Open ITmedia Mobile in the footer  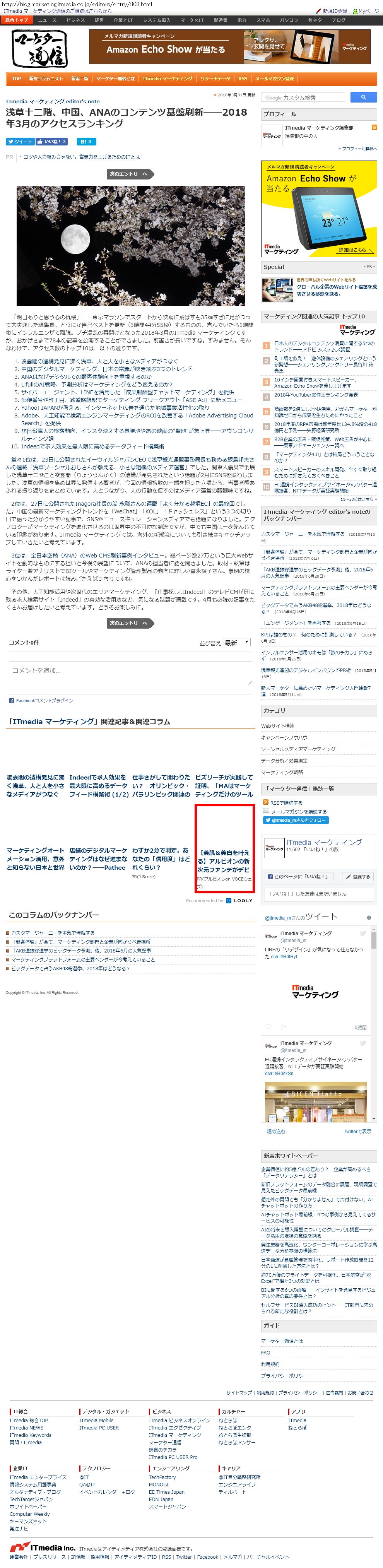[x=96, y=1420]
